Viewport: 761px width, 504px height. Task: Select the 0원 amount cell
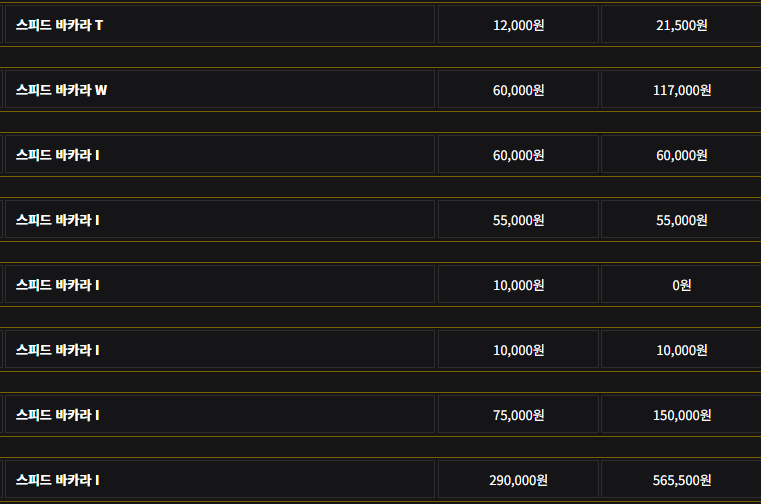[681, 285]
